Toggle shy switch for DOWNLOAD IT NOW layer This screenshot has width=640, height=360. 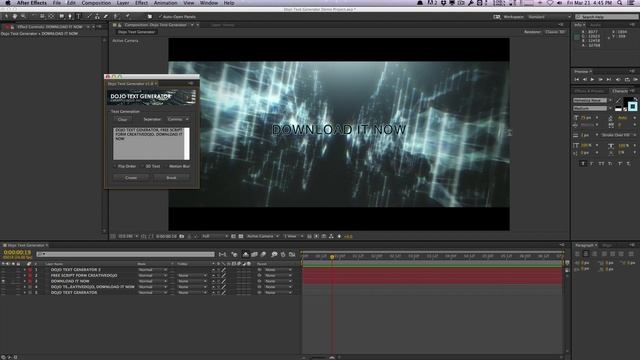(213, 281)
